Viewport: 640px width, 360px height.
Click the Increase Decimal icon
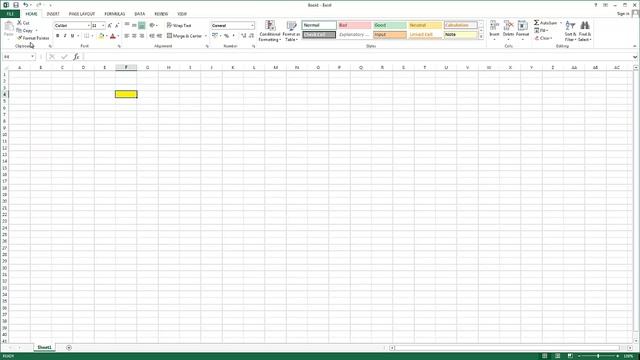point(244,36)
